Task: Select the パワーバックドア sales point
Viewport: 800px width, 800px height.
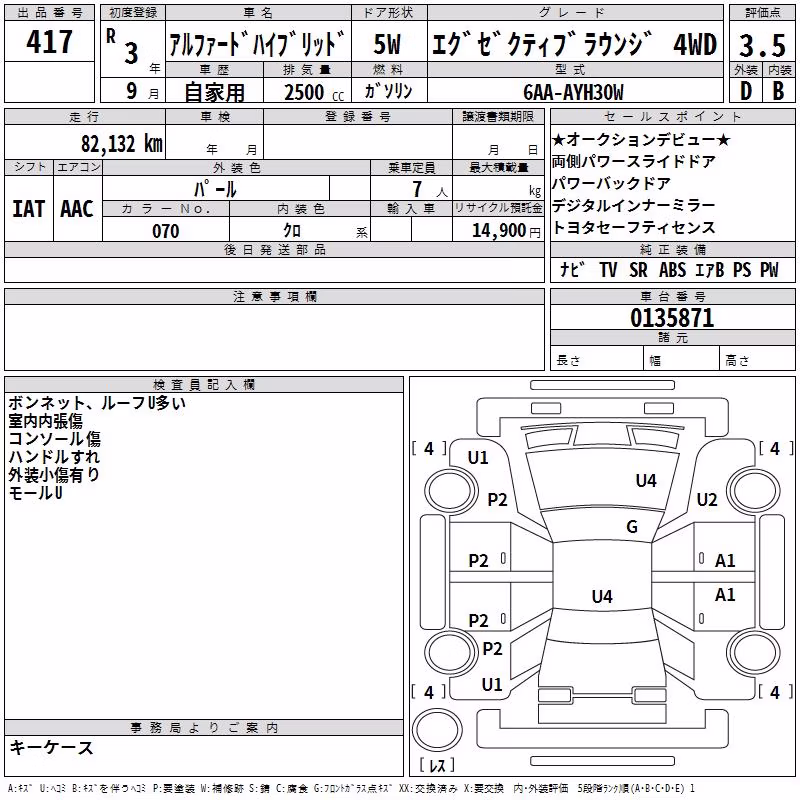Action: point(611,183)
